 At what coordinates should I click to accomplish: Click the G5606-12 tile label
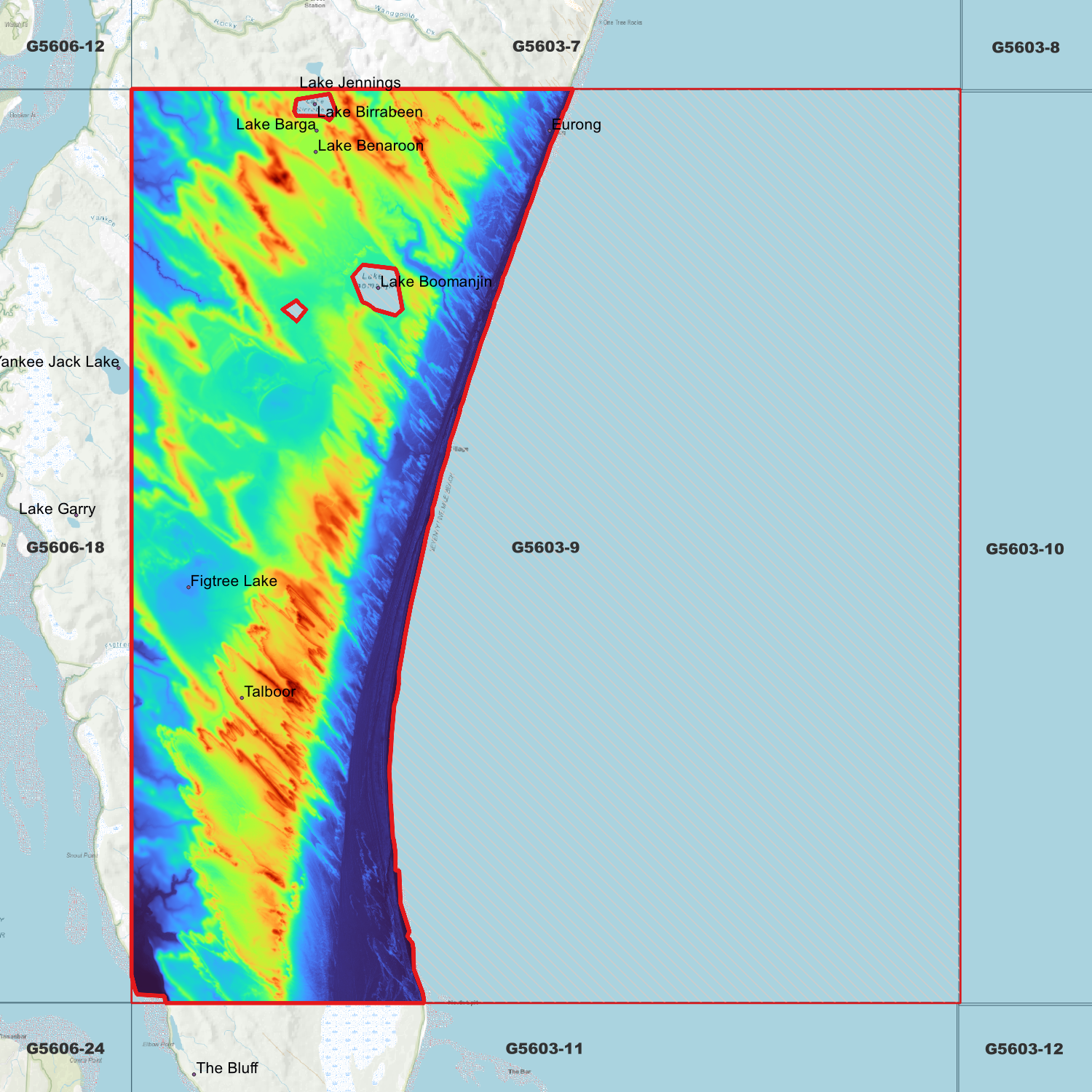(66, 47)
